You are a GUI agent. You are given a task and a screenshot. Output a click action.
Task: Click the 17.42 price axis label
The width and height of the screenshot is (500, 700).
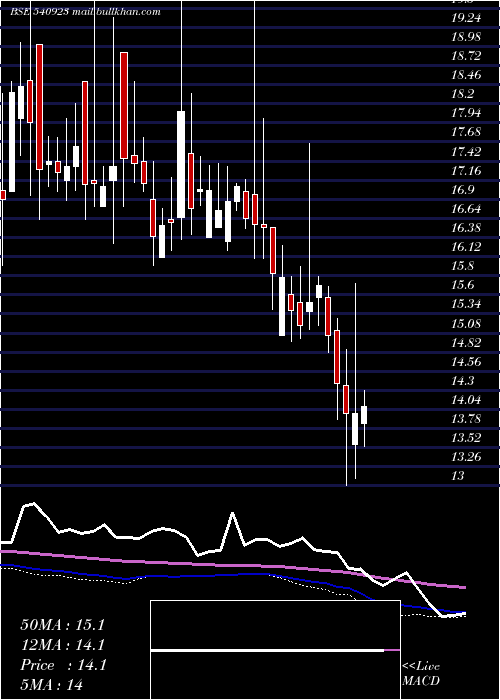(466, 152)
